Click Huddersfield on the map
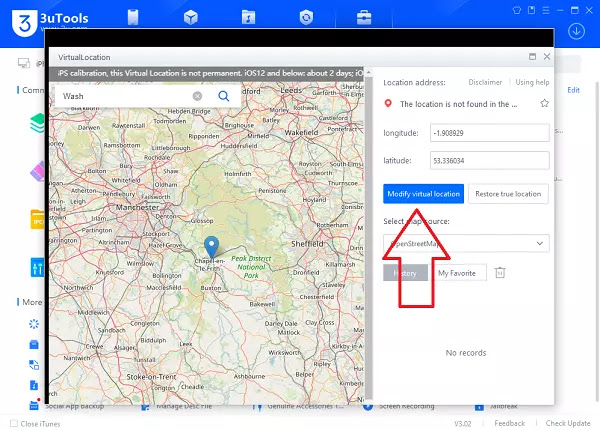 click(x=239, y=146)
